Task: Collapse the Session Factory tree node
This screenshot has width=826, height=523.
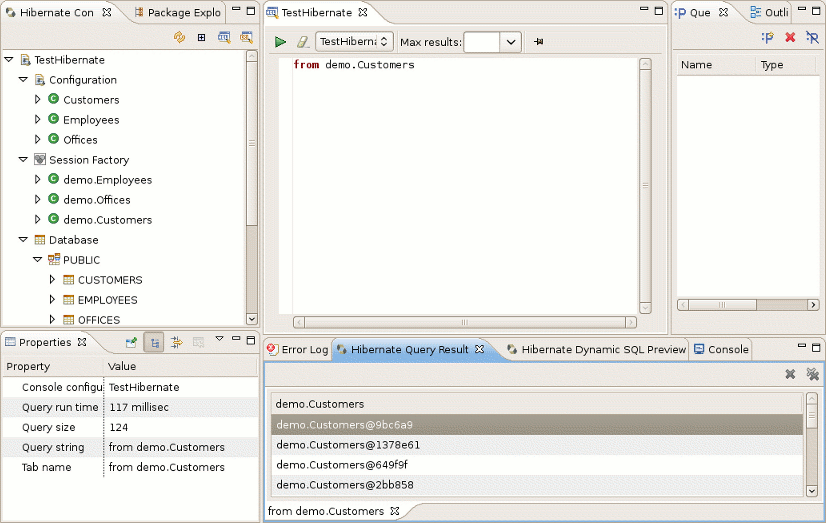Action: click(23, 160)
